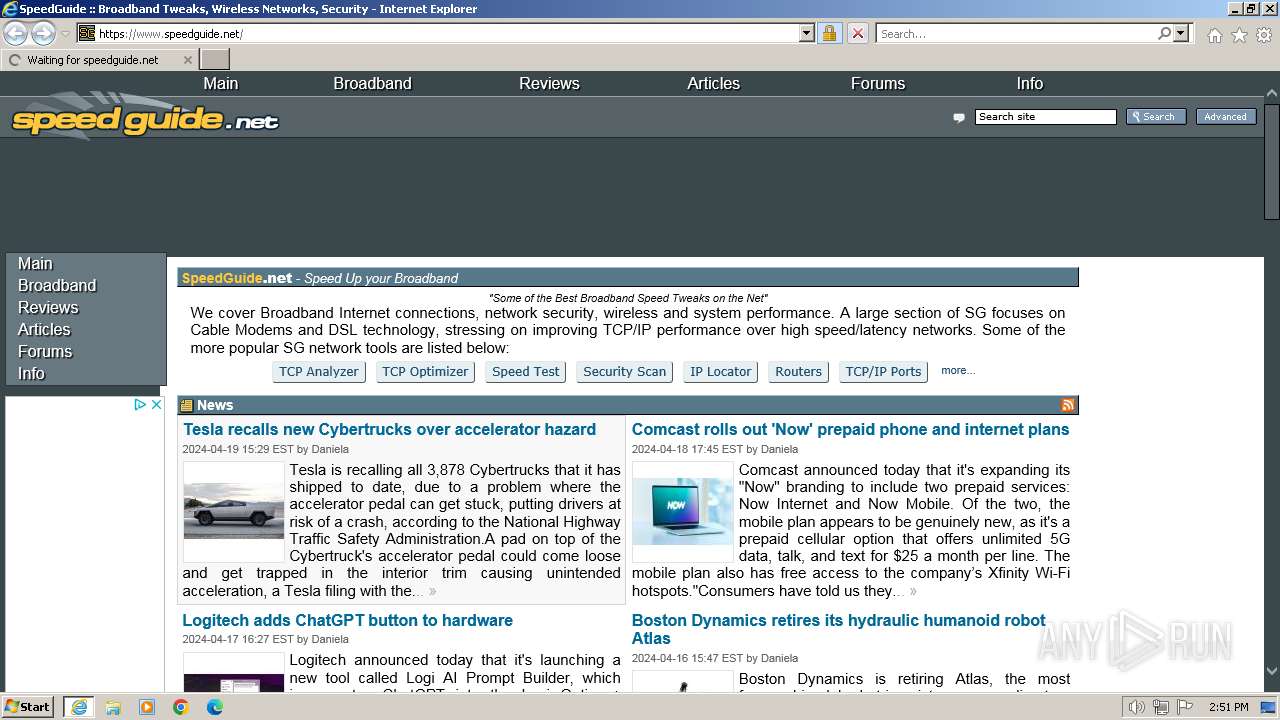Open Reviews in the left sidebar
1280x720 pixels.
(x=48, y=308)
